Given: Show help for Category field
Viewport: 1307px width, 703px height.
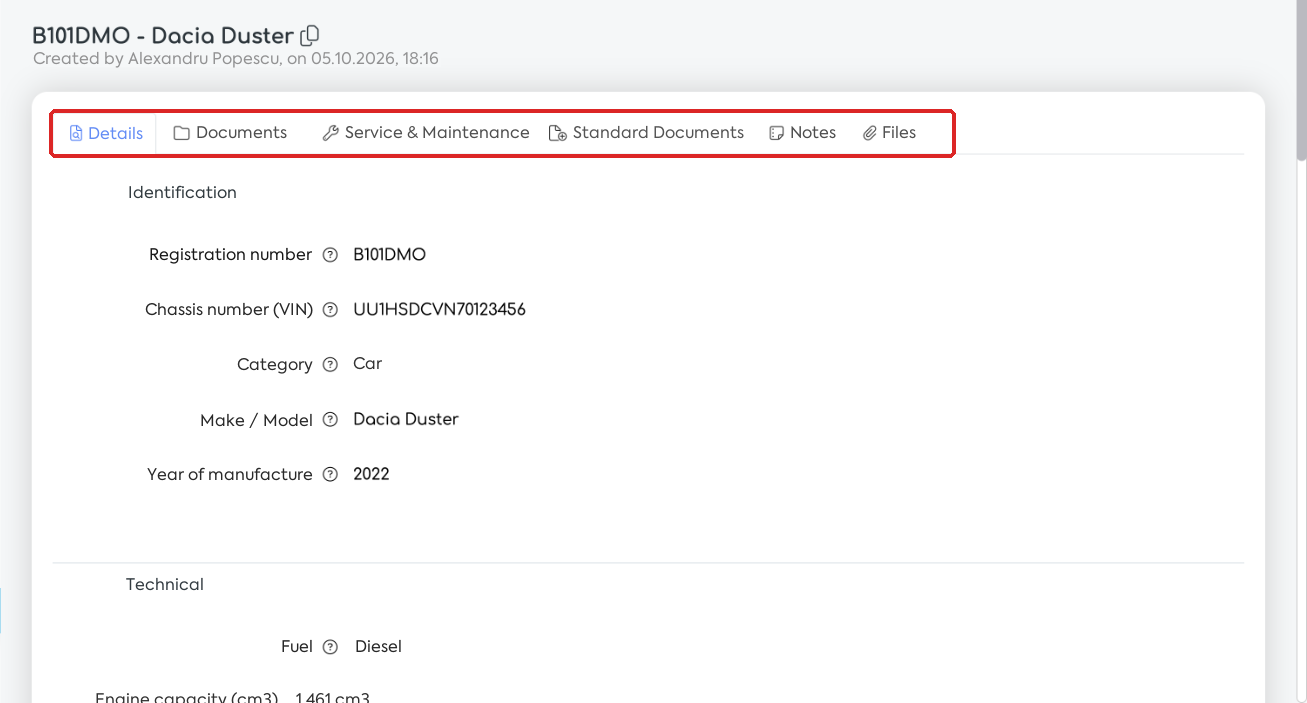Looking at the screenshot, I should [x=330, y=365].
